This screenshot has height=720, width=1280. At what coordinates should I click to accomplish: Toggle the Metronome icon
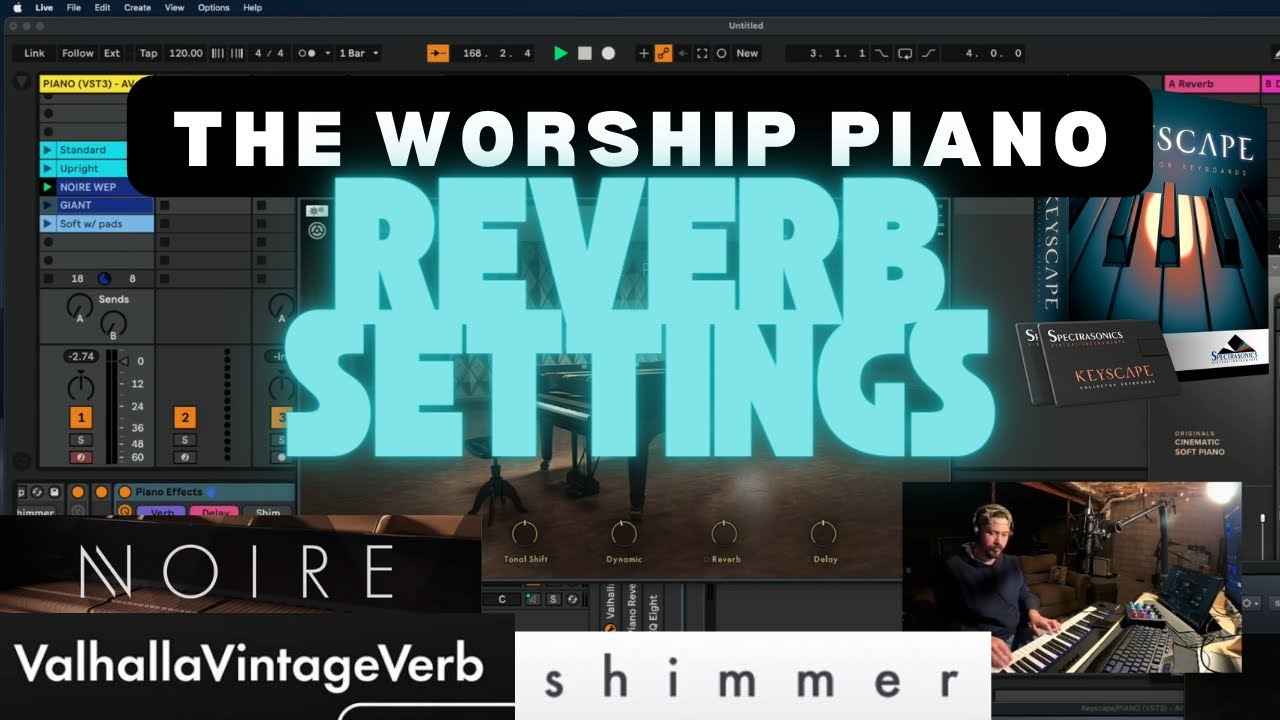pos(308,53)
